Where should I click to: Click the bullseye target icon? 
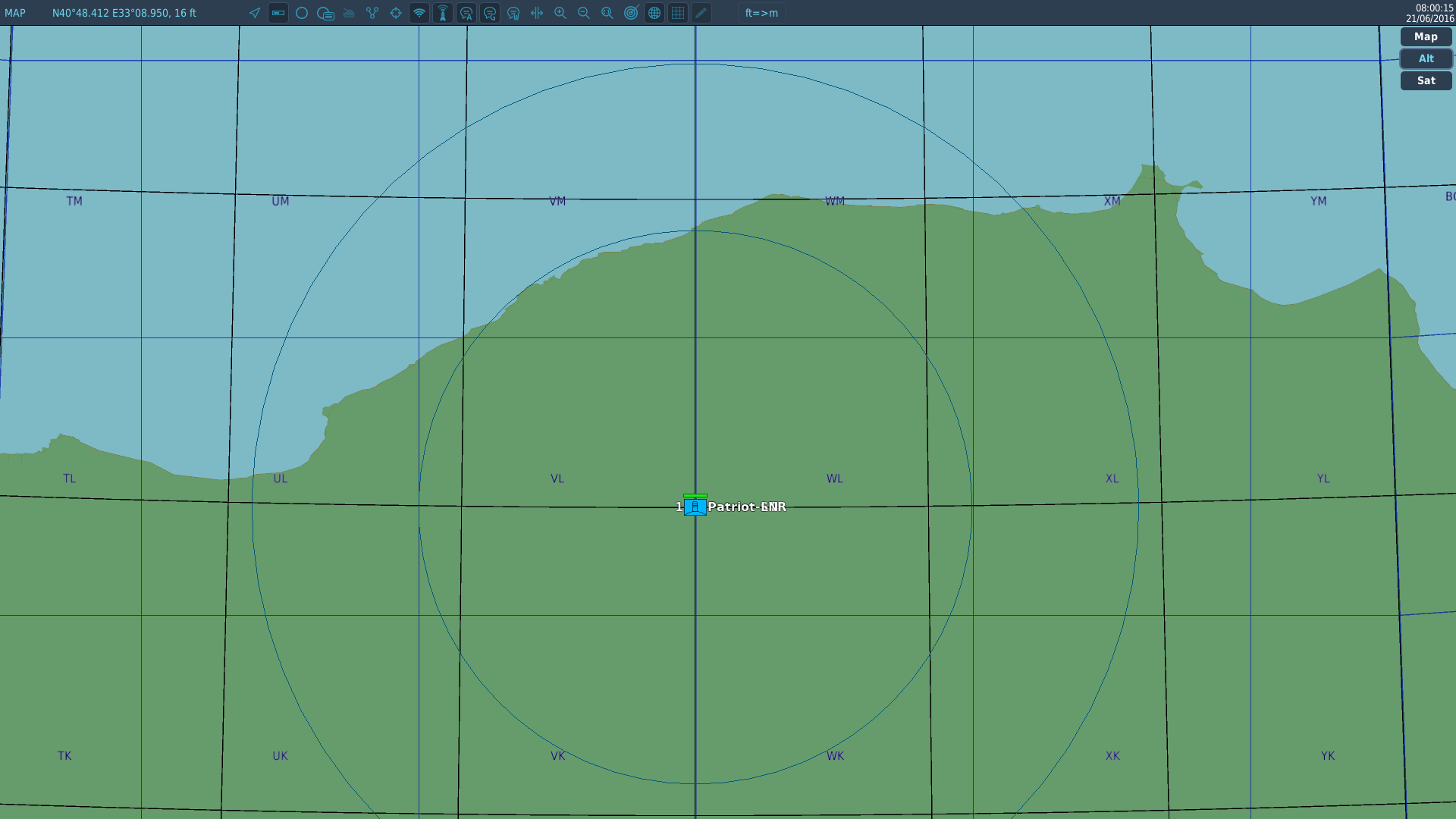coord(631,13)
